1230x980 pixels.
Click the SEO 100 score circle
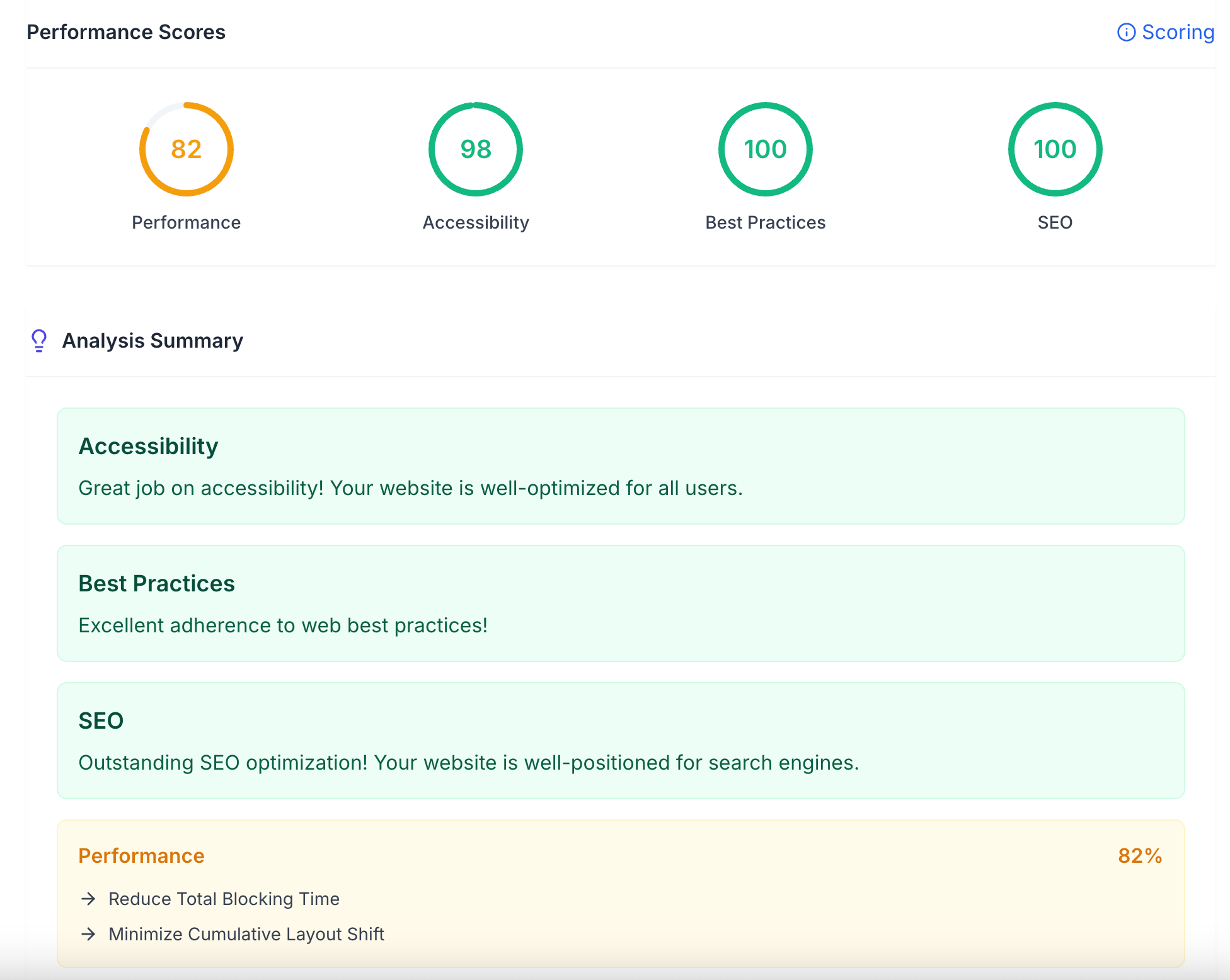(1055, 149)
